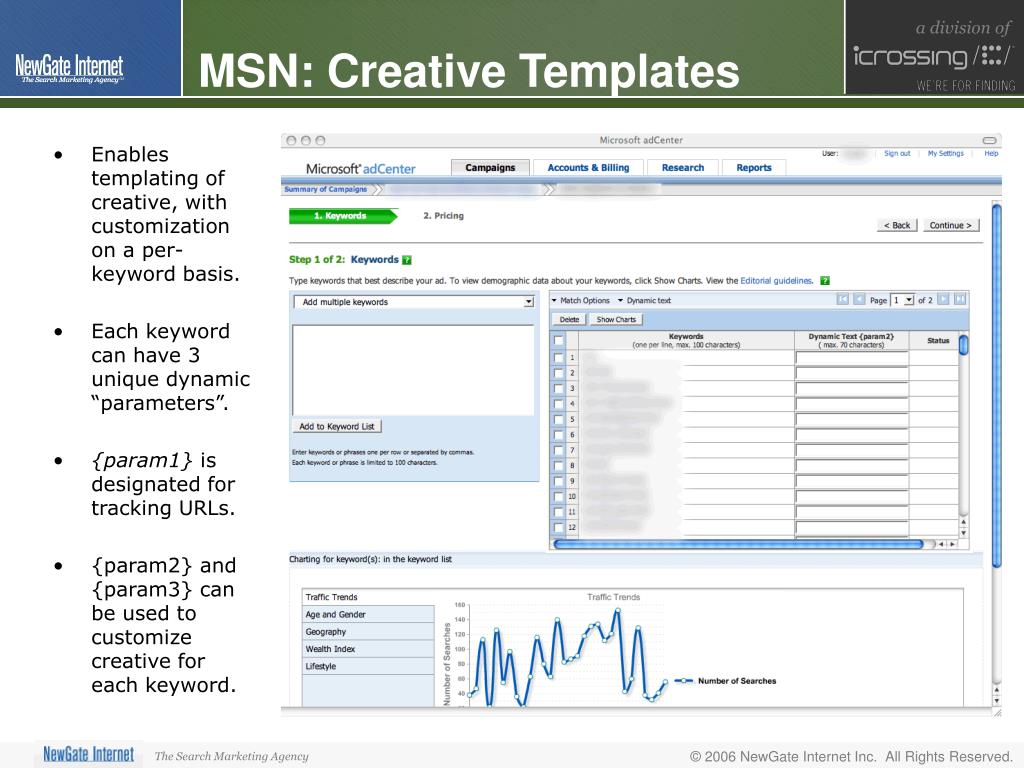Image resolution: width=1024 pixels, height=768 pixels.
Task: Go to previous page of keyword list
Action: 859,299
